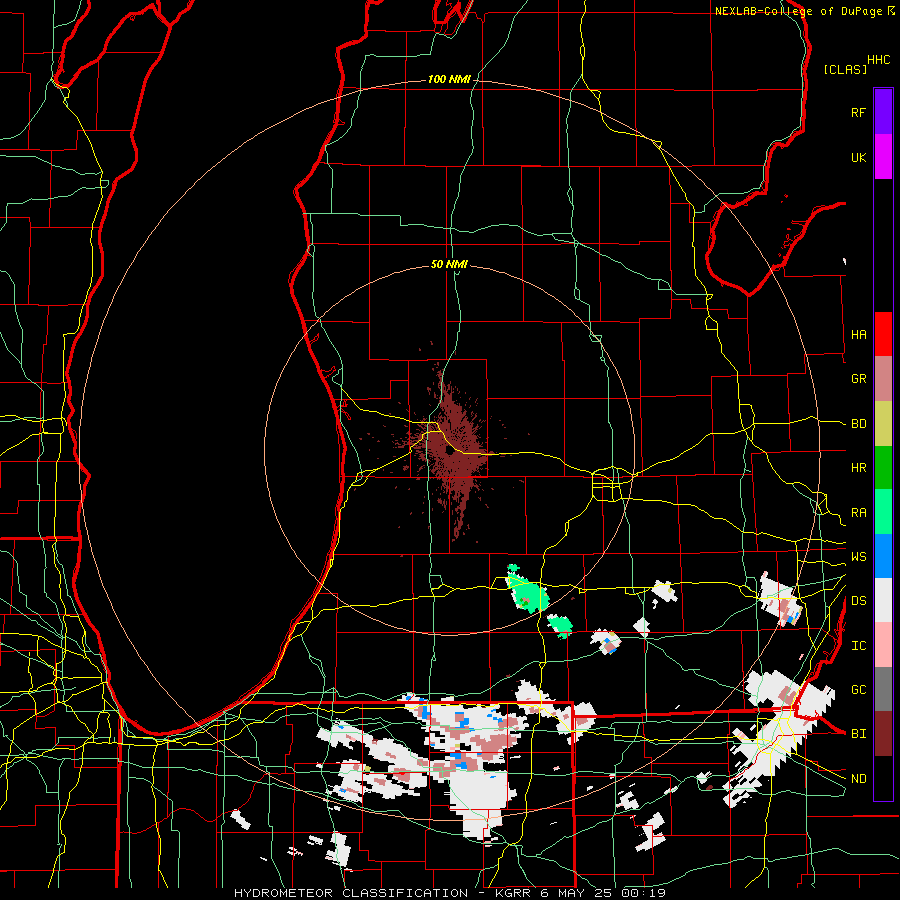Select the yellow BD color swatch
The width and height of the screenshot is (900, 900).
[883, 424]
